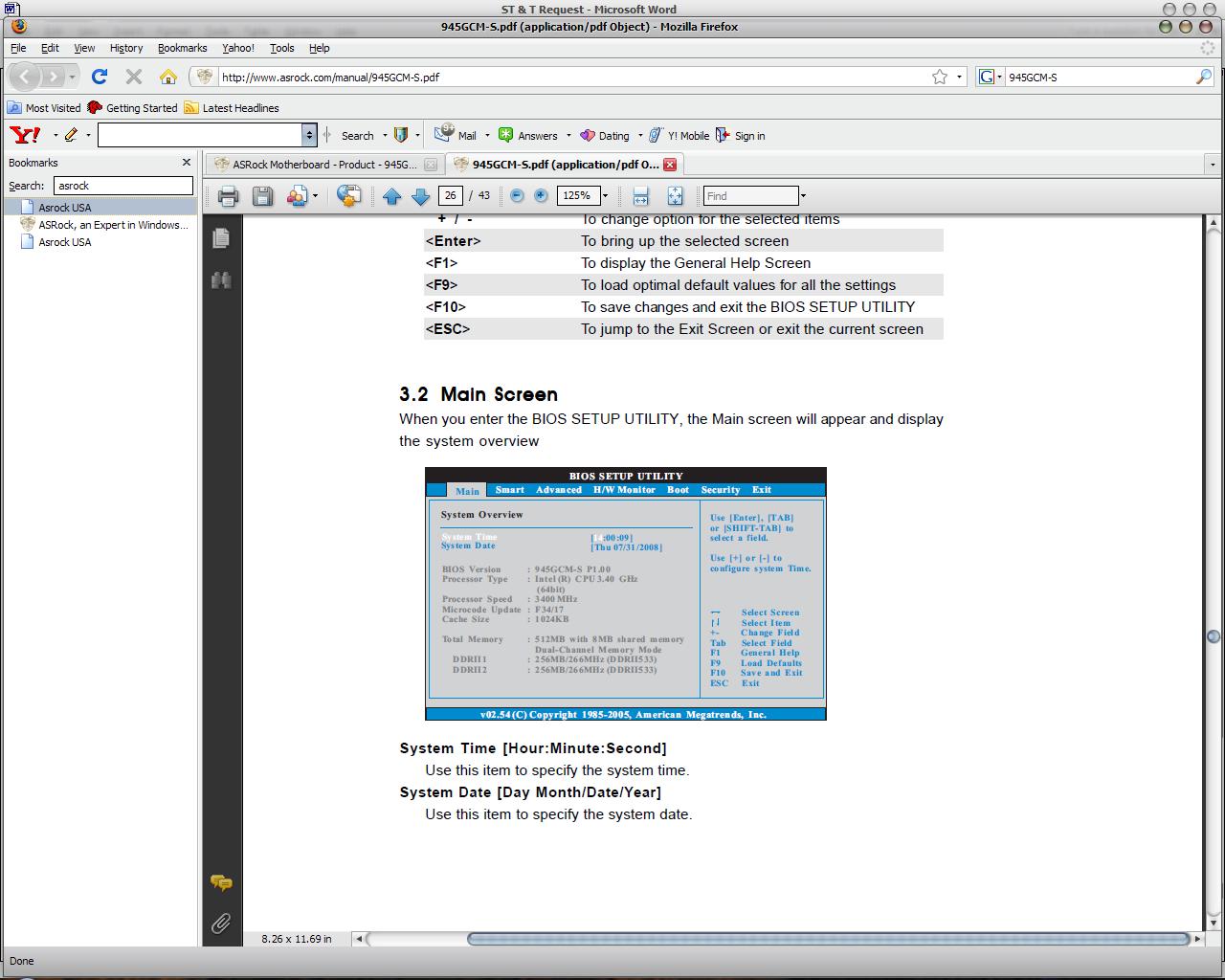Click the Yahoo Sign in button

(741, 135)
